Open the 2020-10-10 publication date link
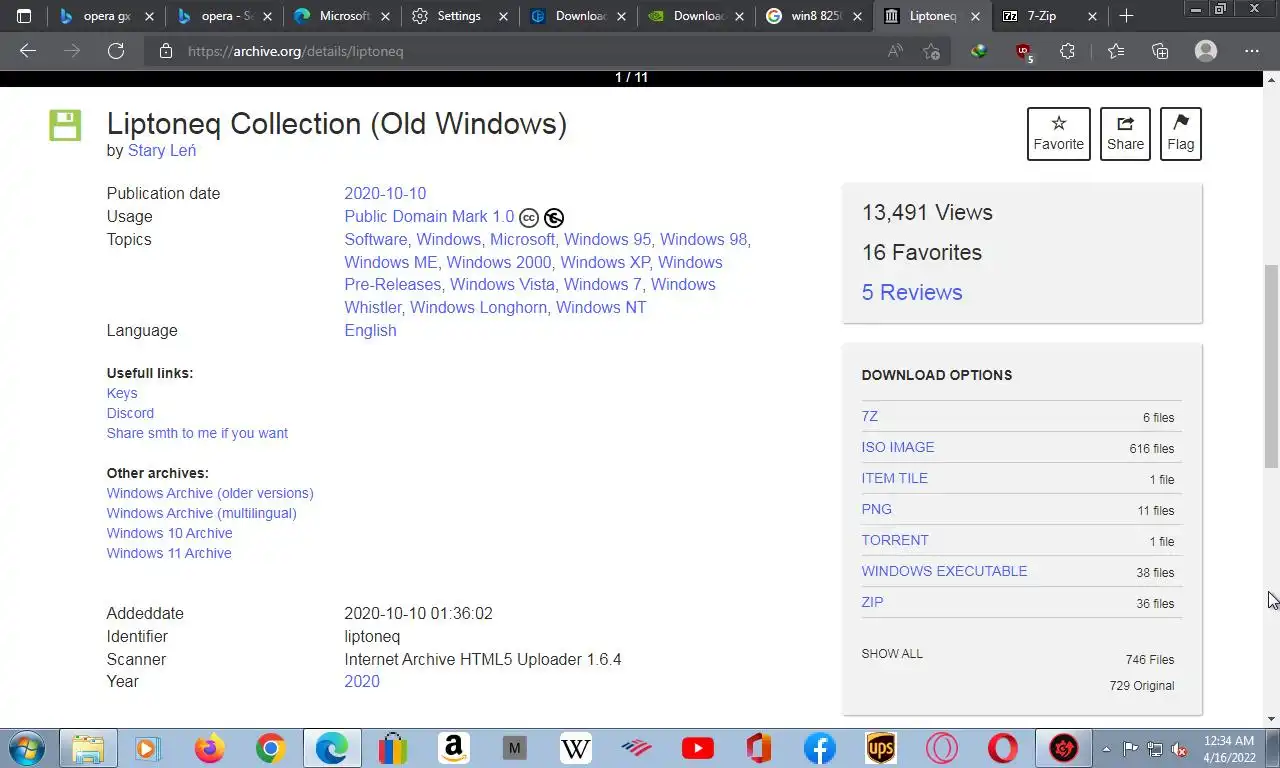The width and height of the screenshot is (1280, 768). coord(385,193)
